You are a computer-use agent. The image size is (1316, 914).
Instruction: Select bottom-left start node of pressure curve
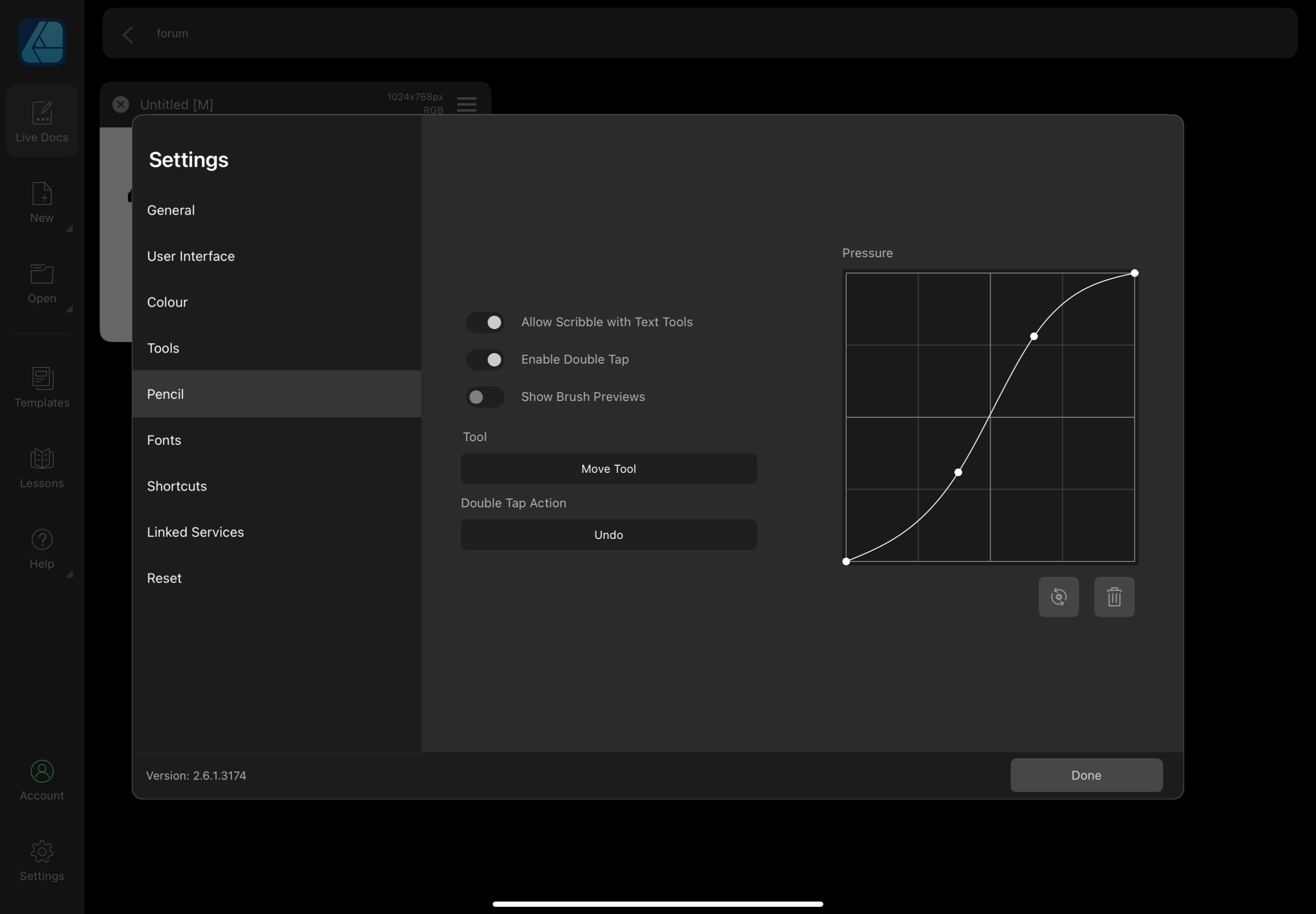pos(846,561)
